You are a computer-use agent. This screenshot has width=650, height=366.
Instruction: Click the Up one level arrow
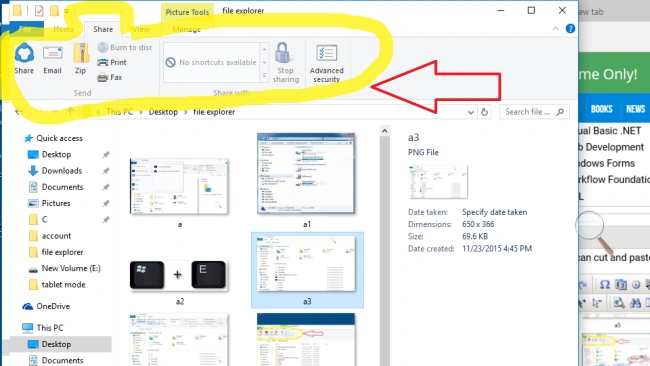(x=70, y=111)
